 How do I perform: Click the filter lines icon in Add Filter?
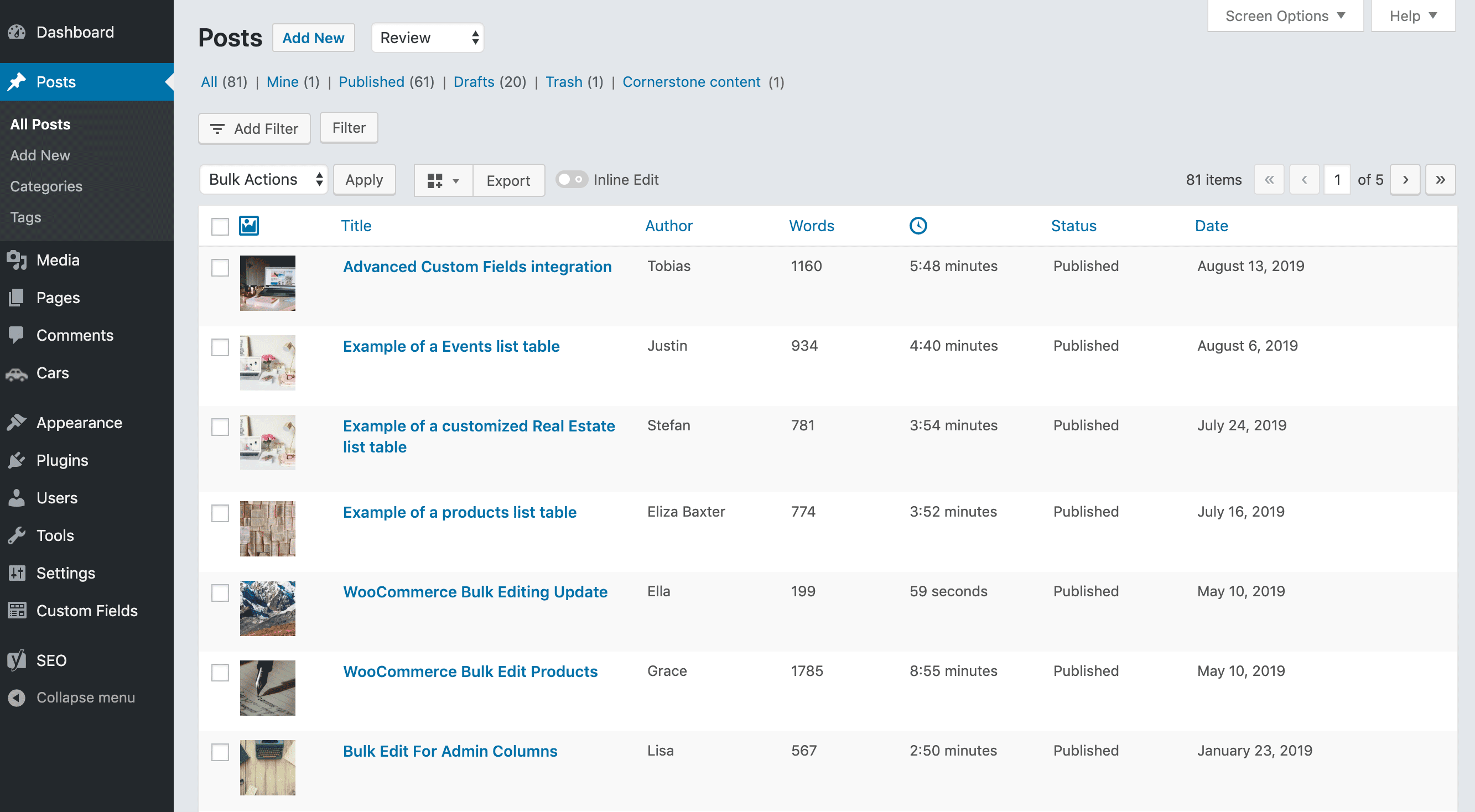217,129
